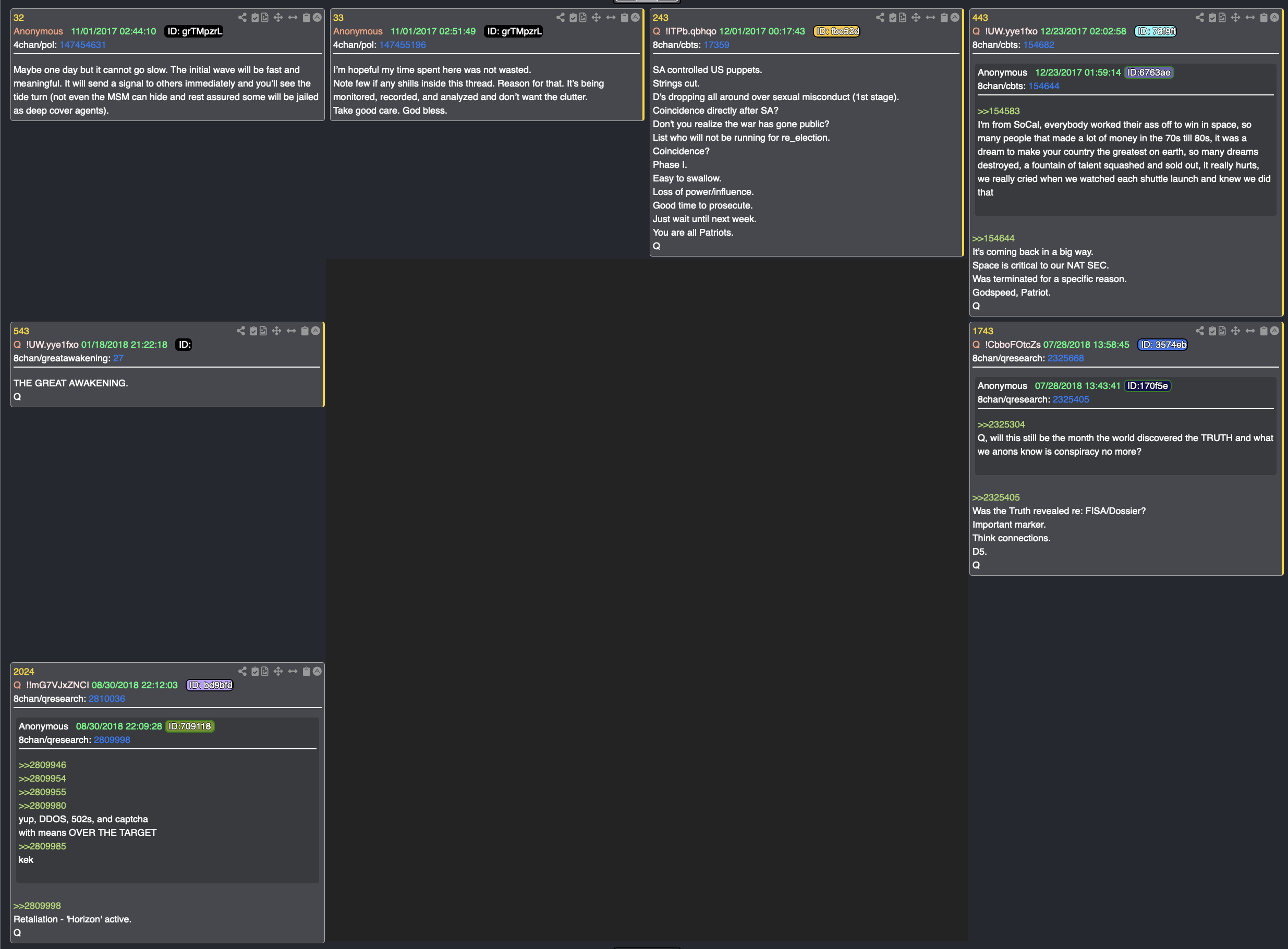Click the move arrows icon on post 32
This screenshot has width=1288, height=949.
pyautogui.click(x=278, y=17)
